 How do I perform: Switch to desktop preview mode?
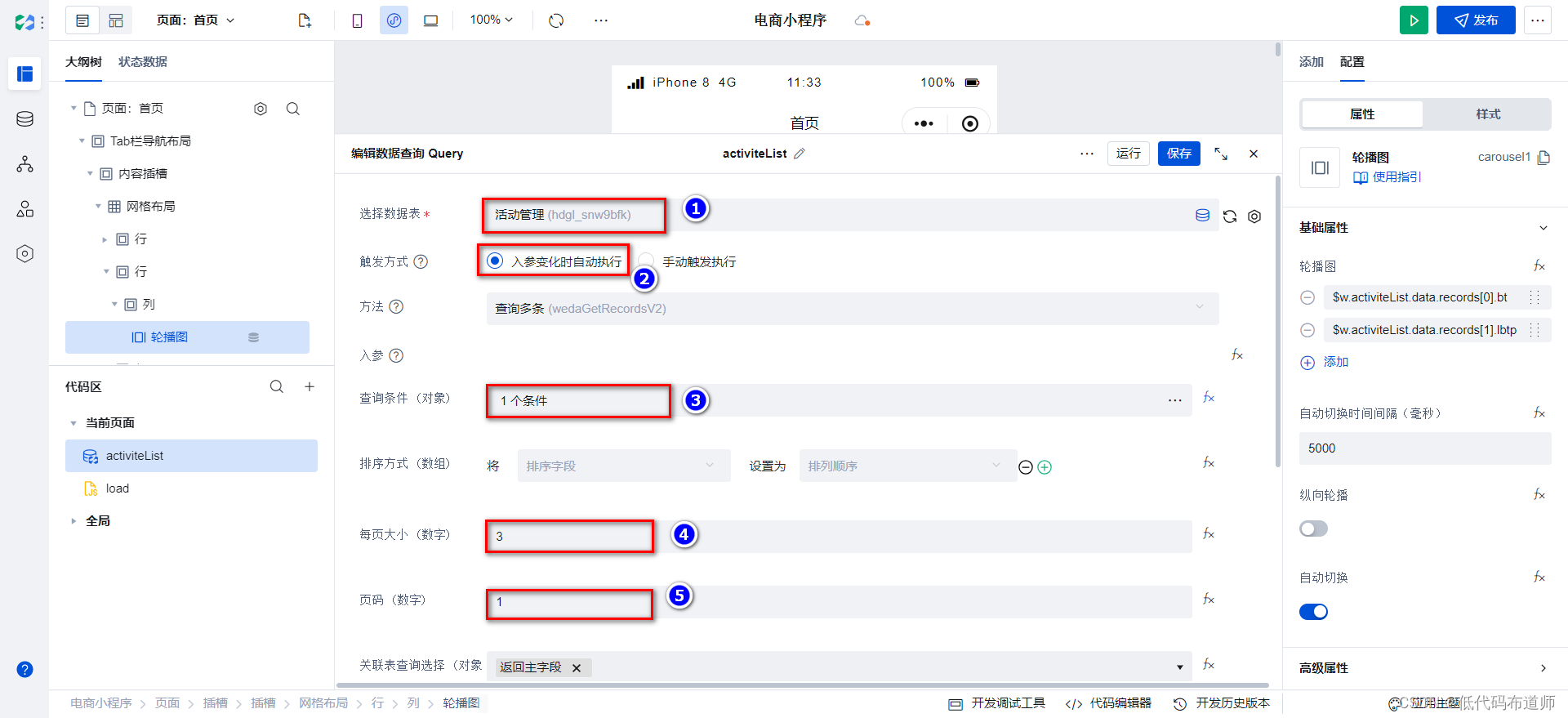coord(430,20)
